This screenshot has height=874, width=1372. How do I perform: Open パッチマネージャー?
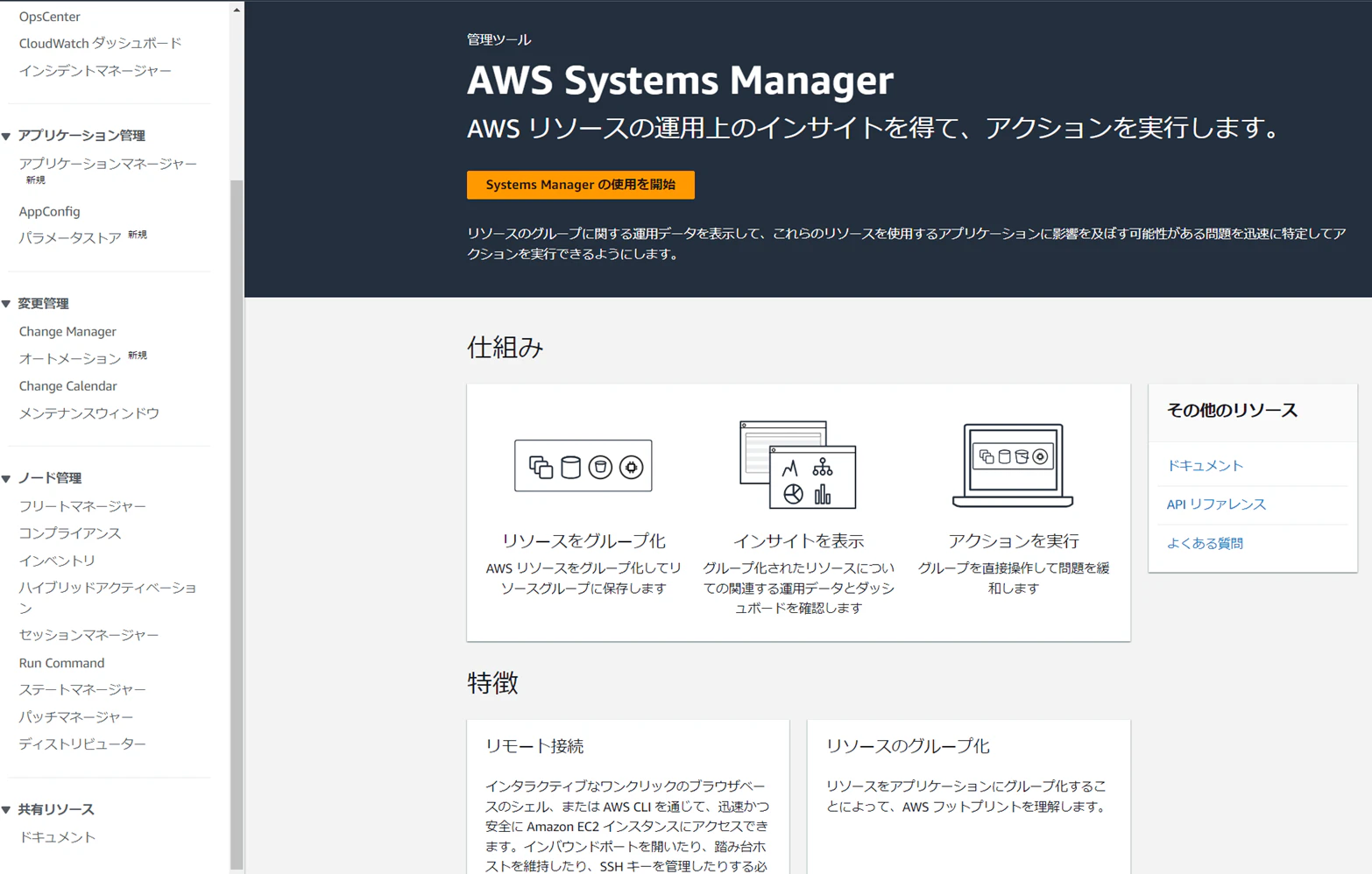(x=76, y=716)
